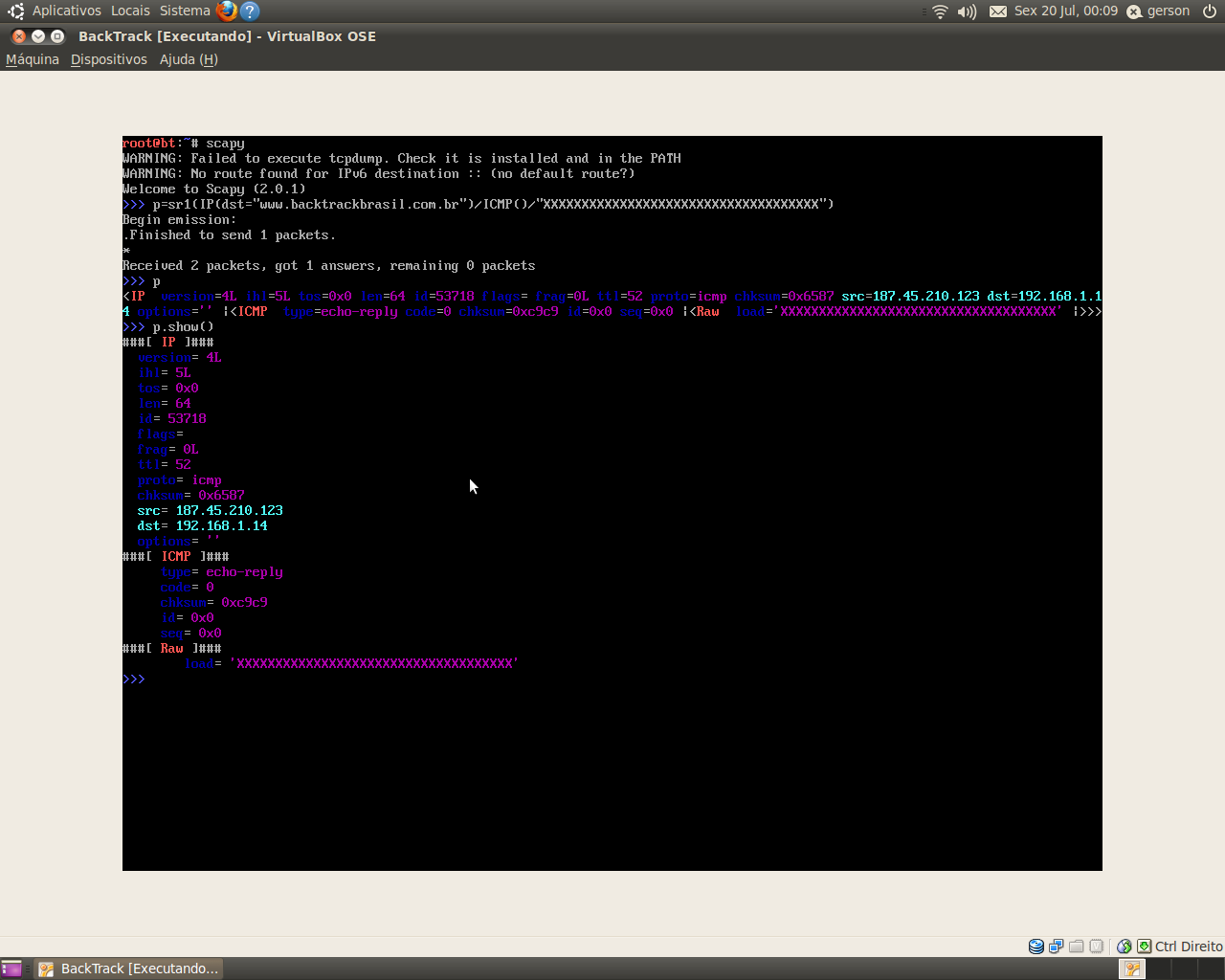
Task: Click the 'p=sr1(IP(dst=...' command line
Action: (479, 205)
